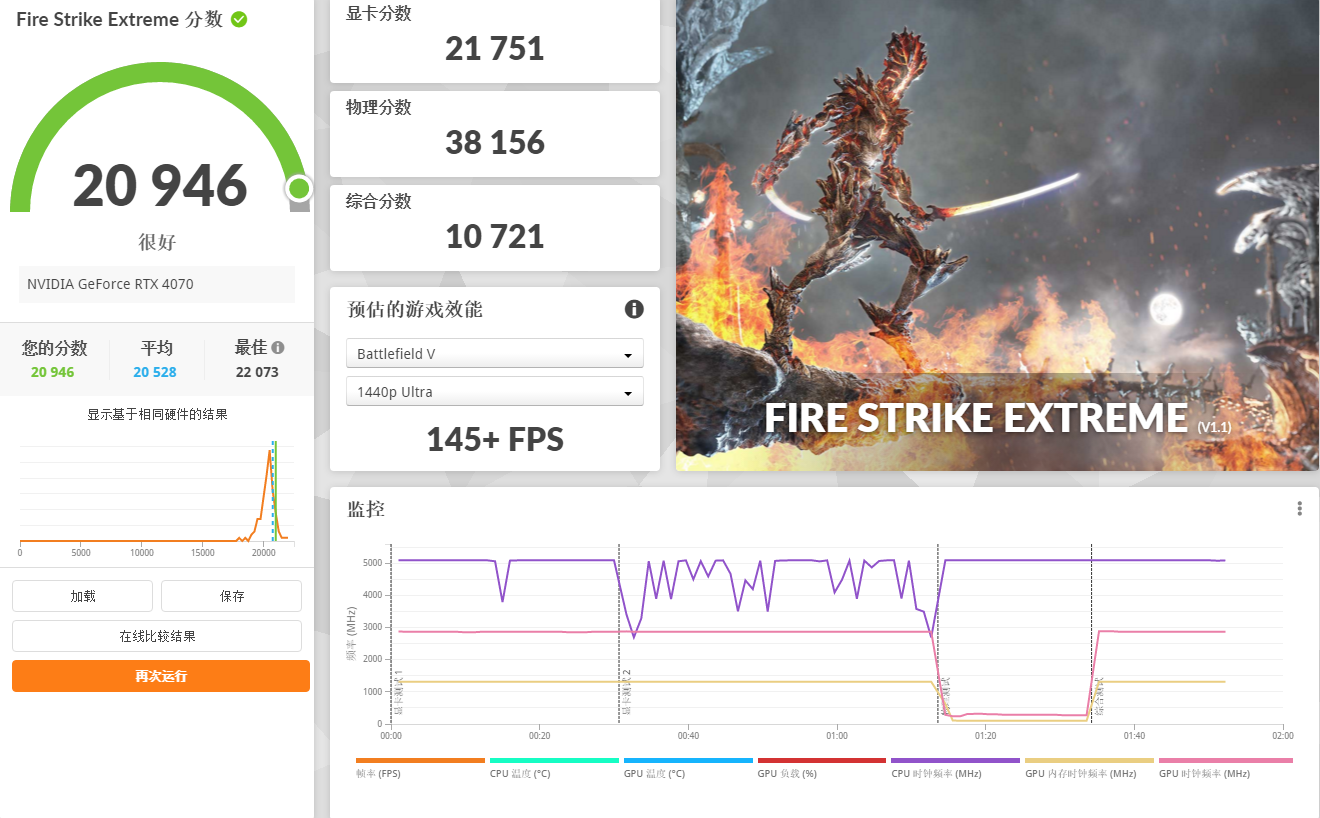Click the 01:00 time axis label
Image resolution: width=1320 pixels, height=818 pixels.
click(837, 736)
